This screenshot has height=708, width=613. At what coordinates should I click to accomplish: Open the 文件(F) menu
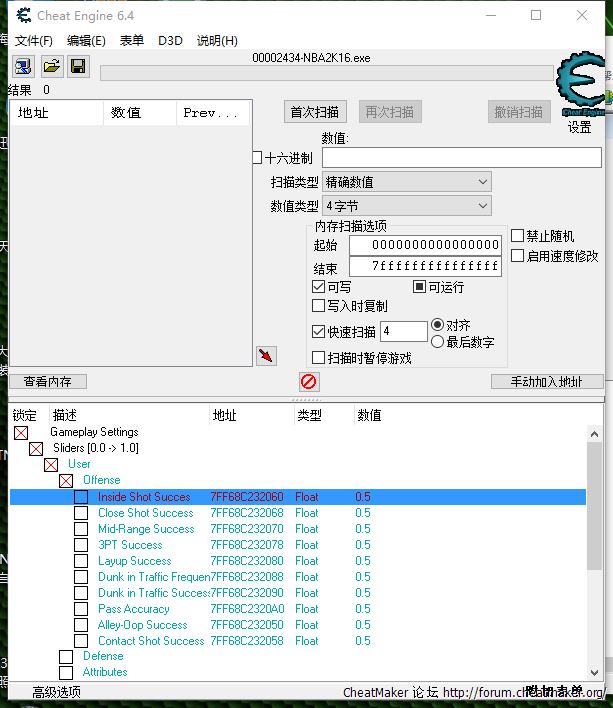click(34, 41)
